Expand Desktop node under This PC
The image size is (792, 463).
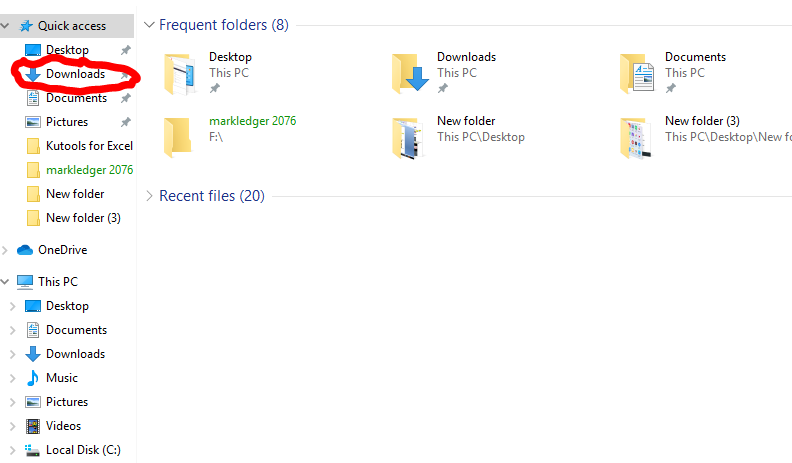coord(13,306)
